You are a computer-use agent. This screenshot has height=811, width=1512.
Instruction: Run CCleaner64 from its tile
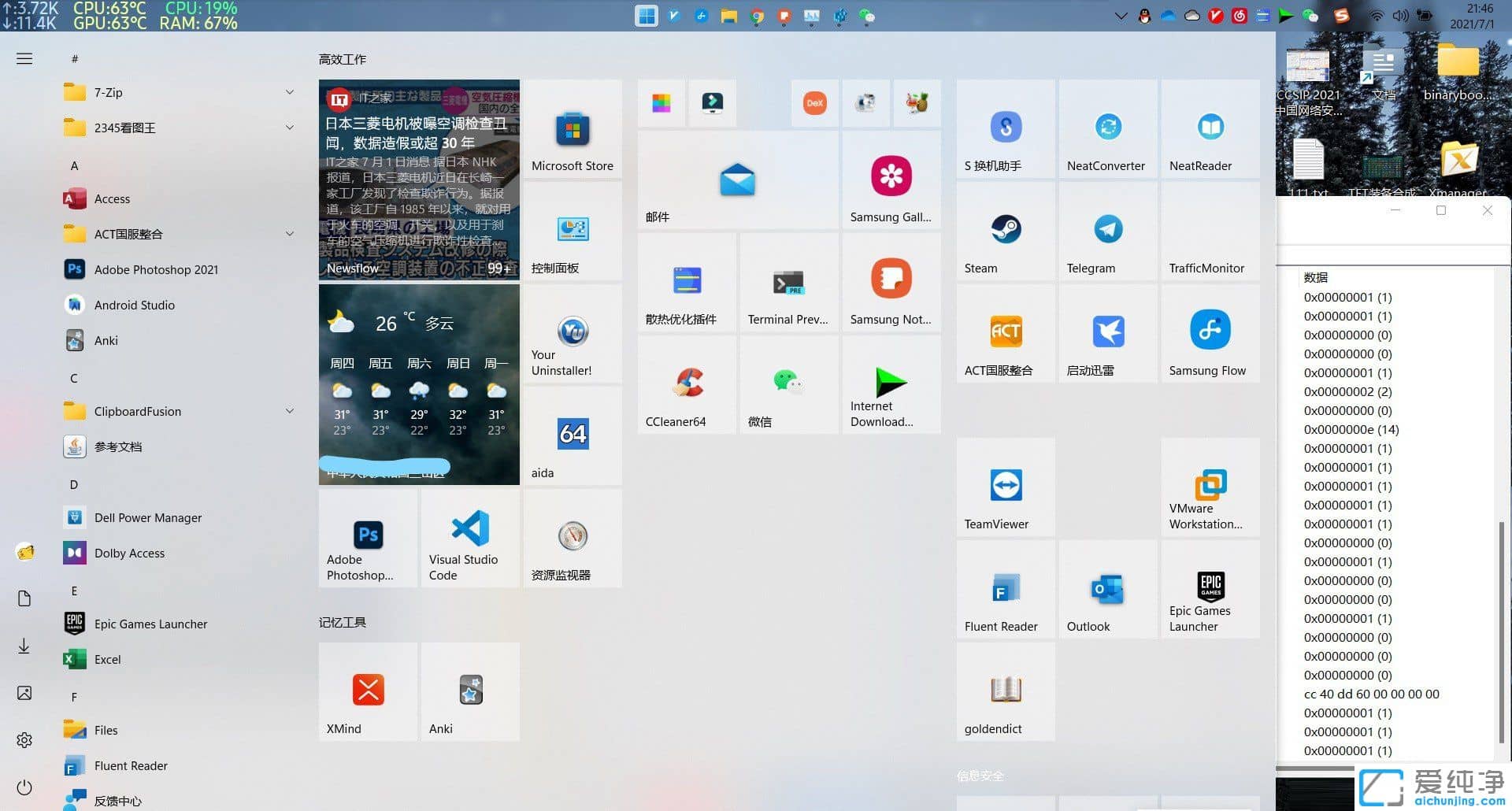coord(686,384)
